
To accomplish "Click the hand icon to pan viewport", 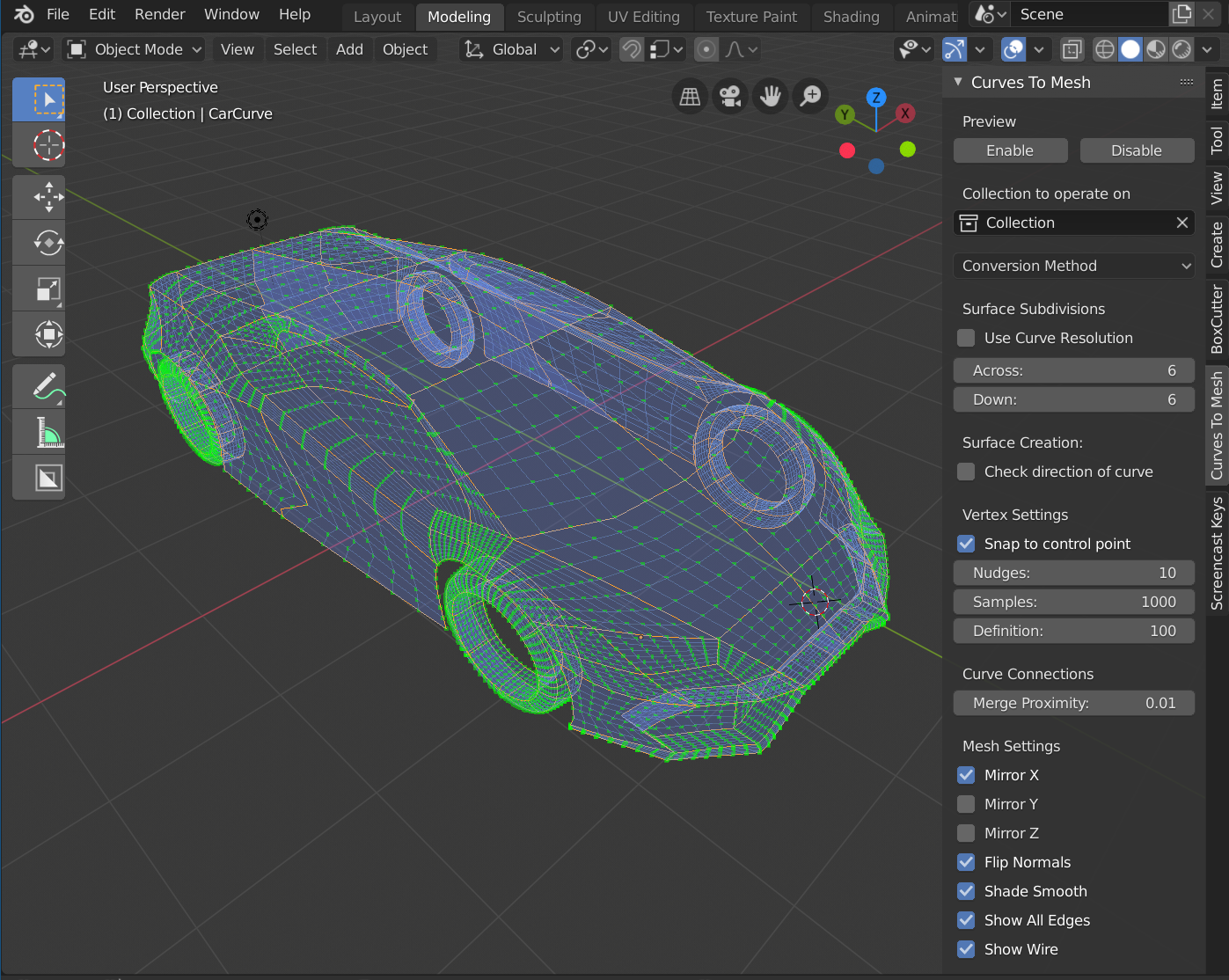I will point(771,97).
